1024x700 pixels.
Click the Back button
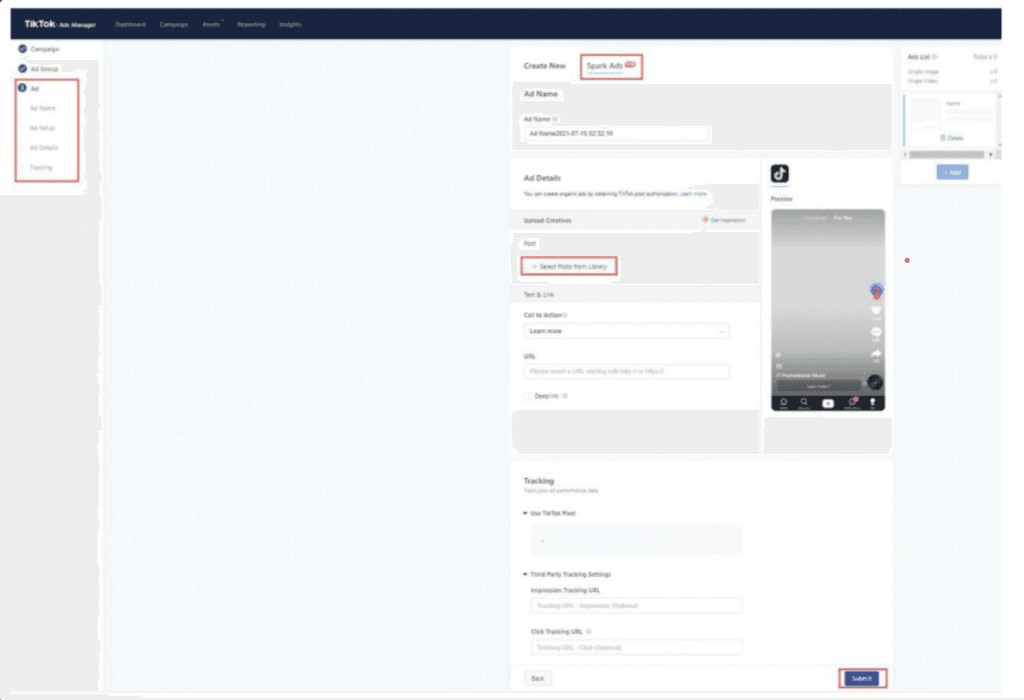(537, 678)
